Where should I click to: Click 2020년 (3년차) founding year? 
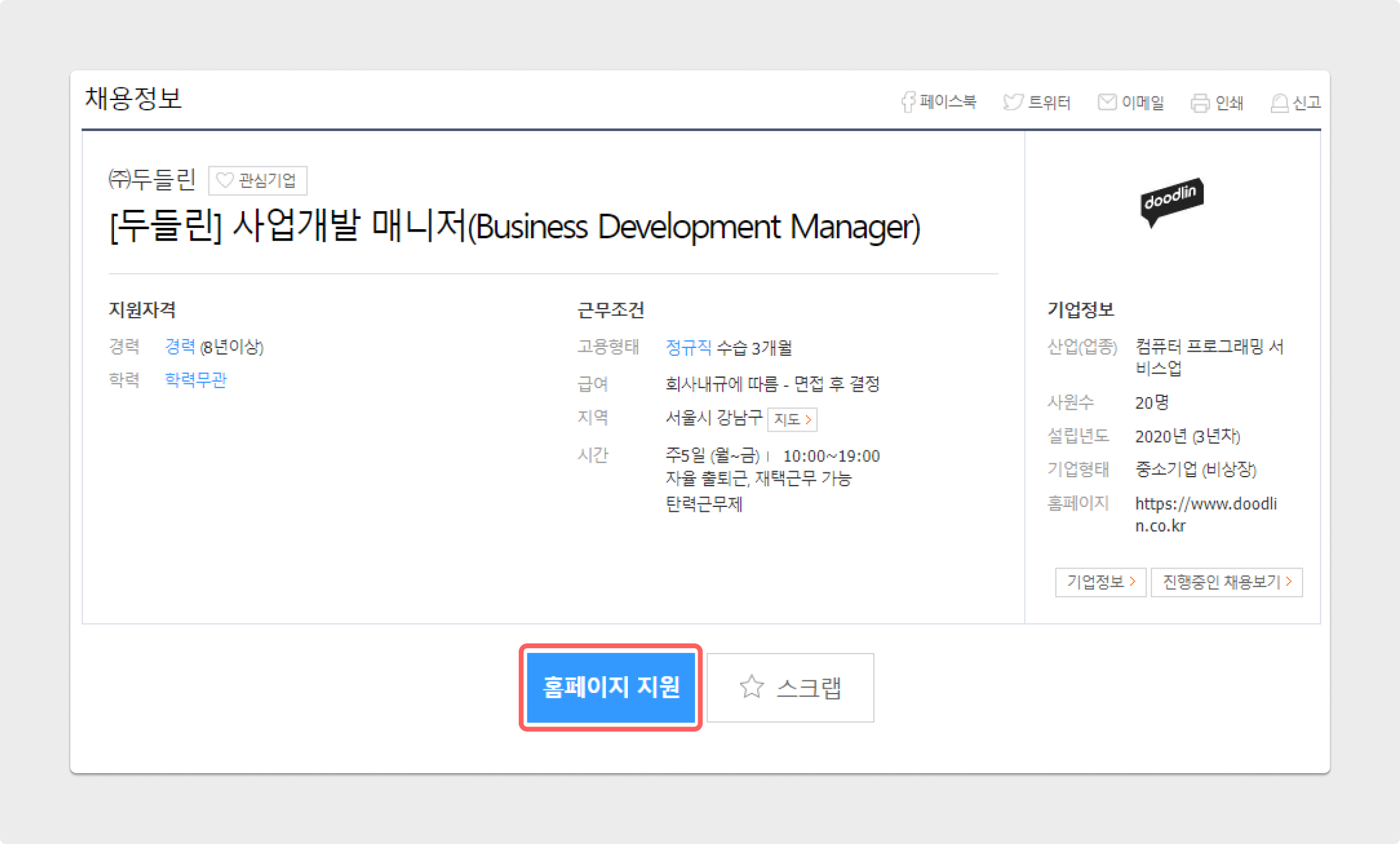click(1187, 437)
